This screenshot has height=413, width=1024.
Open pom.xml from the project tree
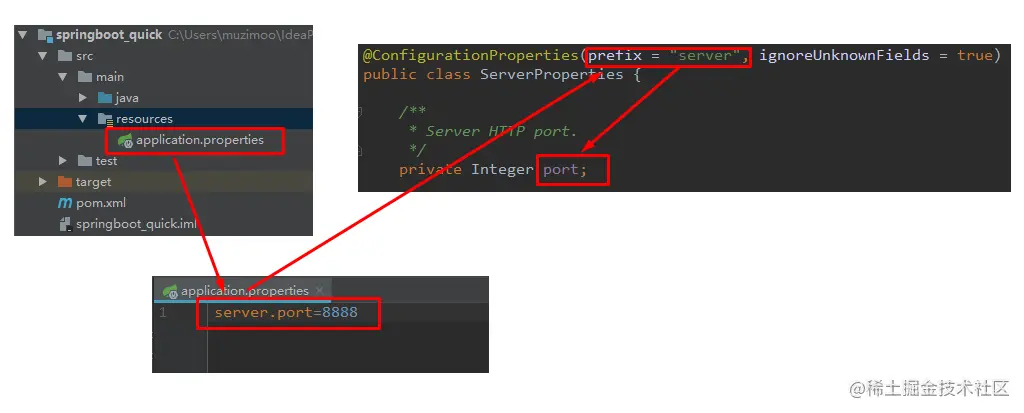[x=101, y=203]
